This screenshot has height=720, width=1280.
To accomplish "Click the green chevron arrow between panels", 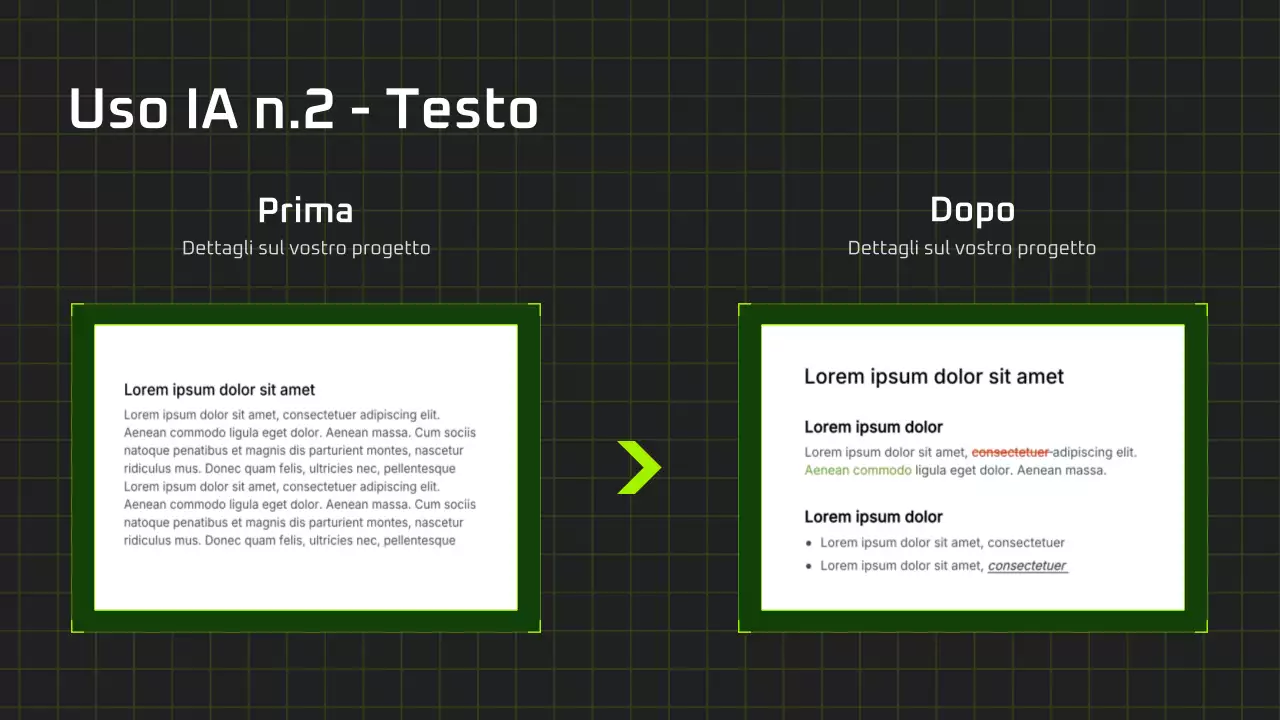I will [639, 467].
